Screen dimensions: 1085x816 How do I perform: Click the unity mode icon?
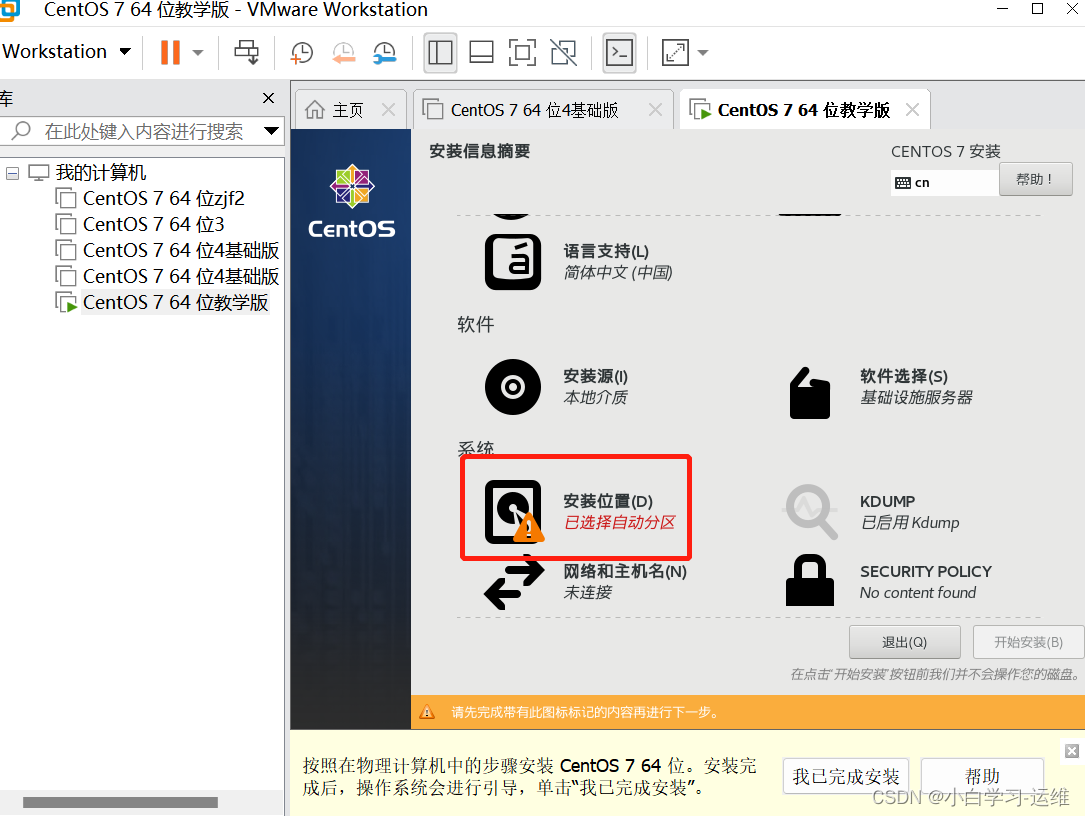pyautogui.click(x=563, y=53)
